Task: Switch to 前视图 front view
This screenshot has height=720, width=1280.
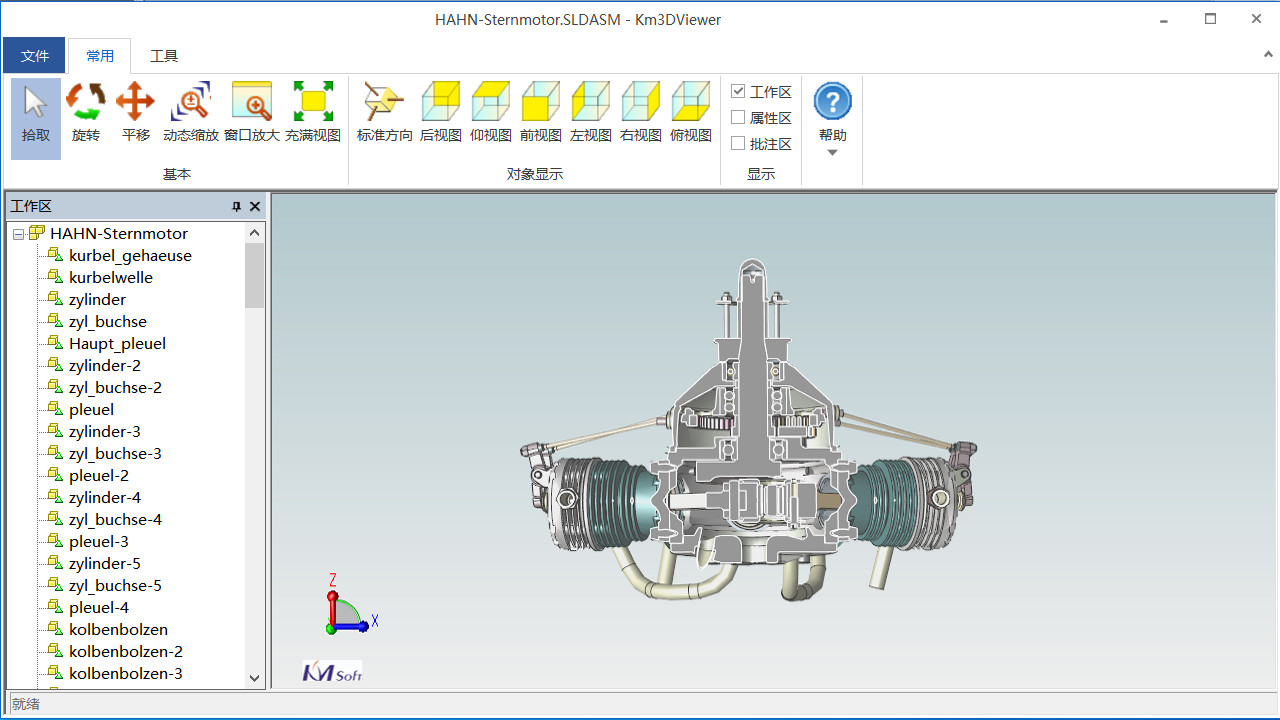Action: (541, 115)
